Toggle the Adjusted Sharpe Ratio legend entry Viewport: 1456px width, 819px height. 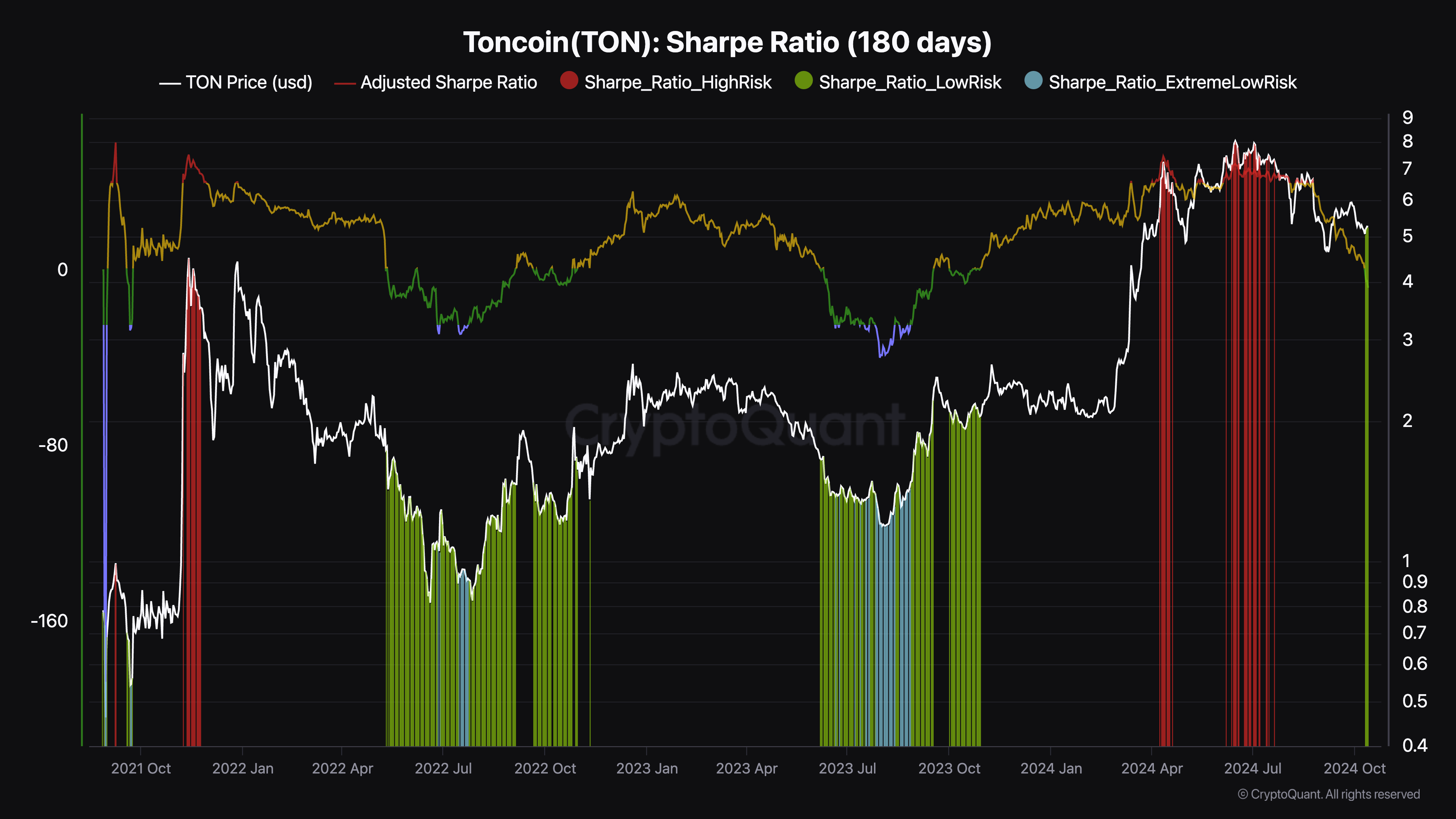pyautogui.click(x=435, y=83)
